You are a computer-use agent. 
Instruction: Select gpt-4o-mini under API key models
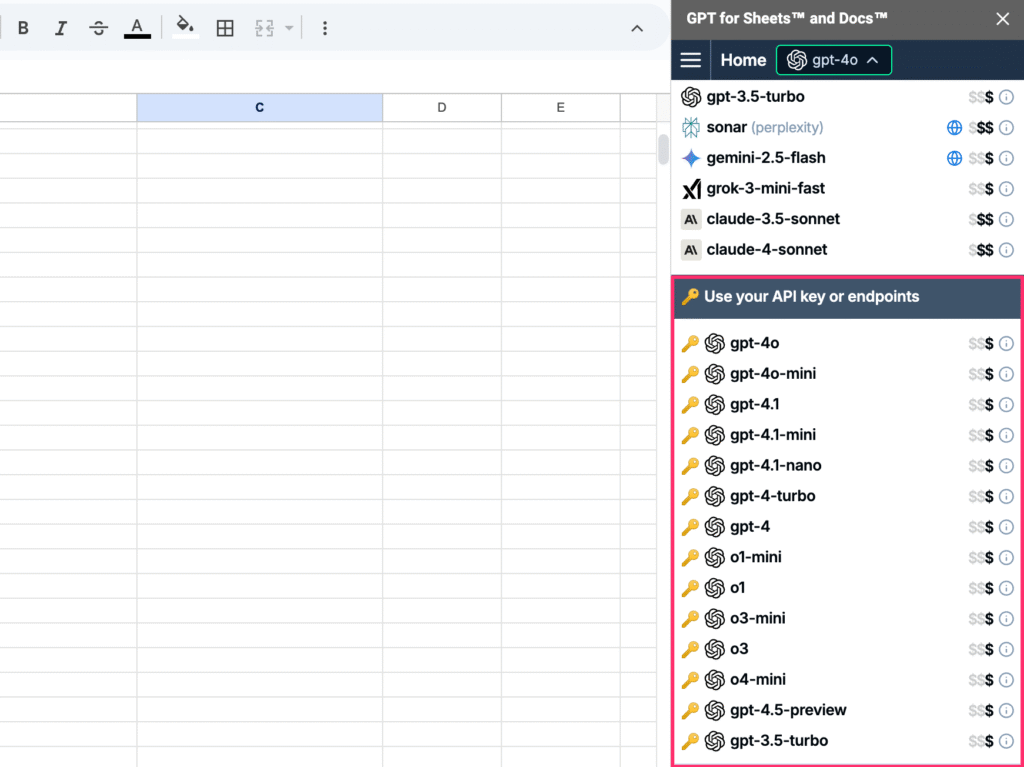click(847, 374)
